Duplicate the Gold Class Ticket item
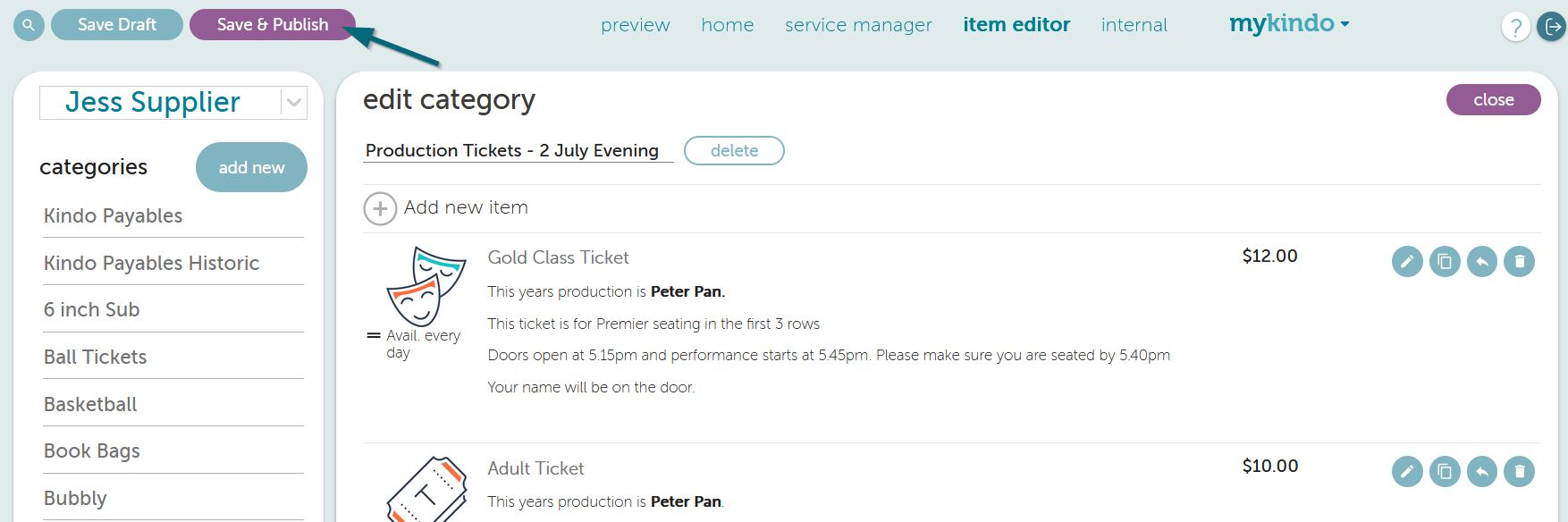 pyautogui.click(x=1445, y=261)
